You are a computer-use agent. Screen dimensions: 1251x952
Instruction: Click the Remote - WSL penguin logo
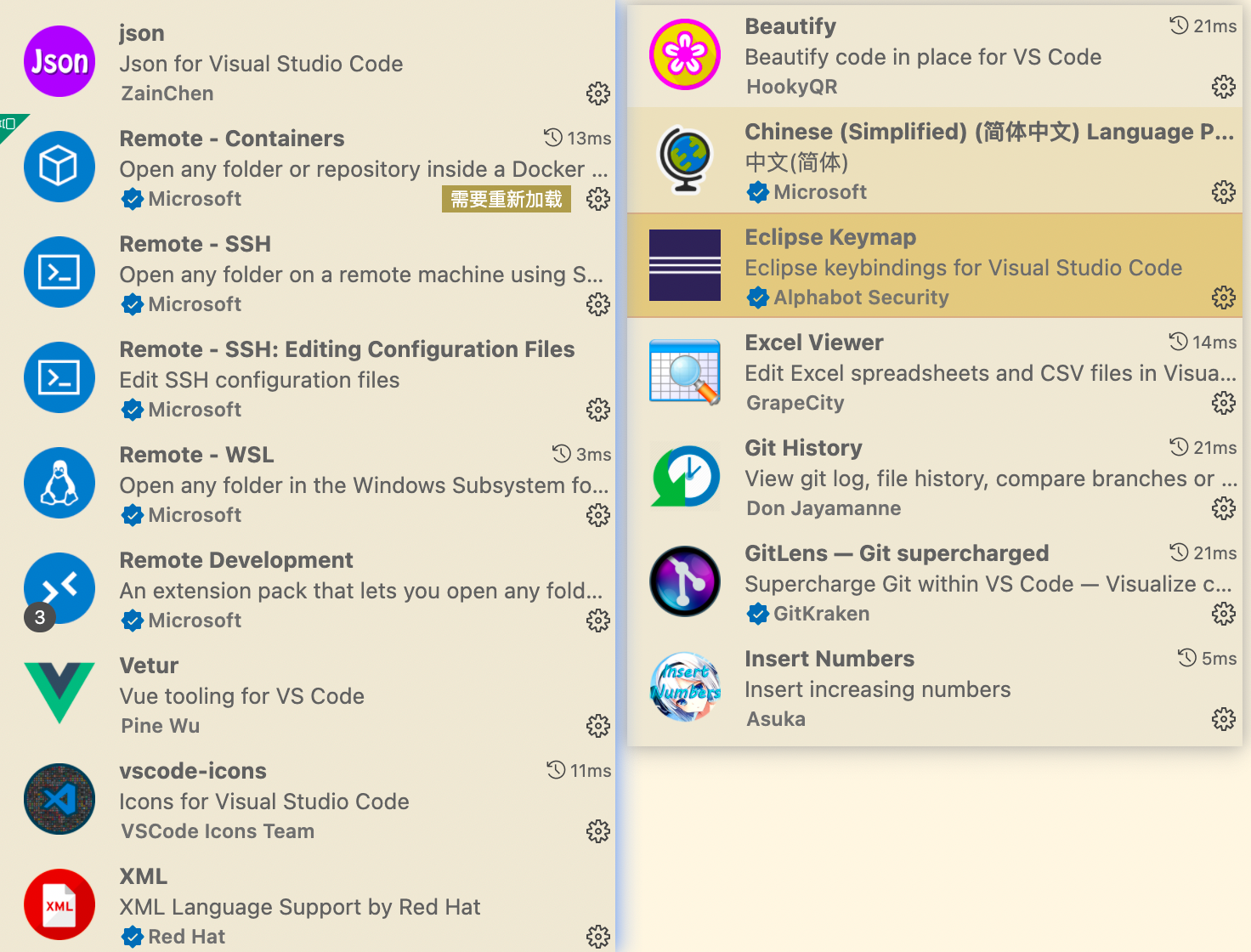coord(59,483)
